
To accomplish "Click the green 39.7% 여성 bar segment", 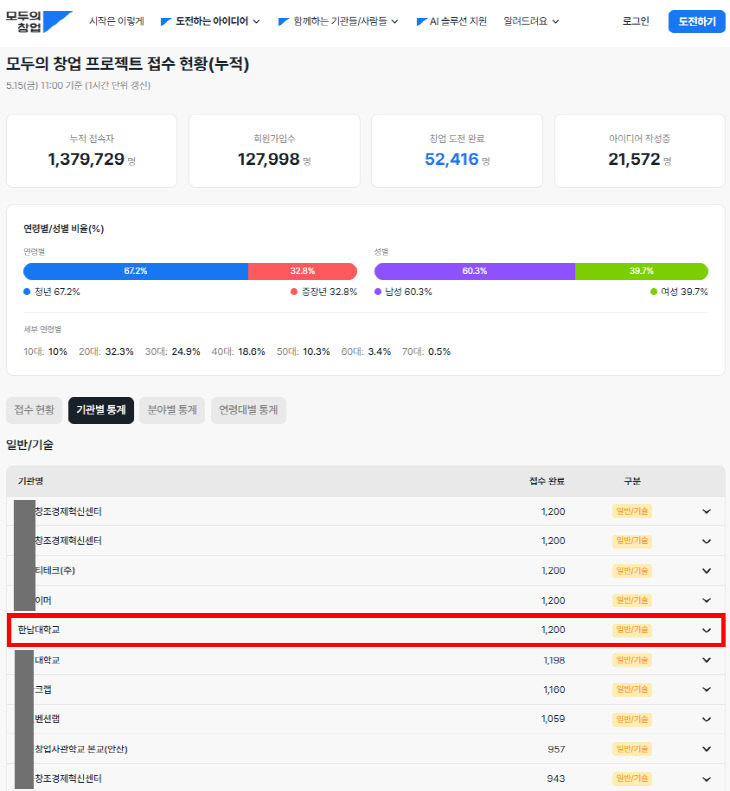I will [641, 271].
